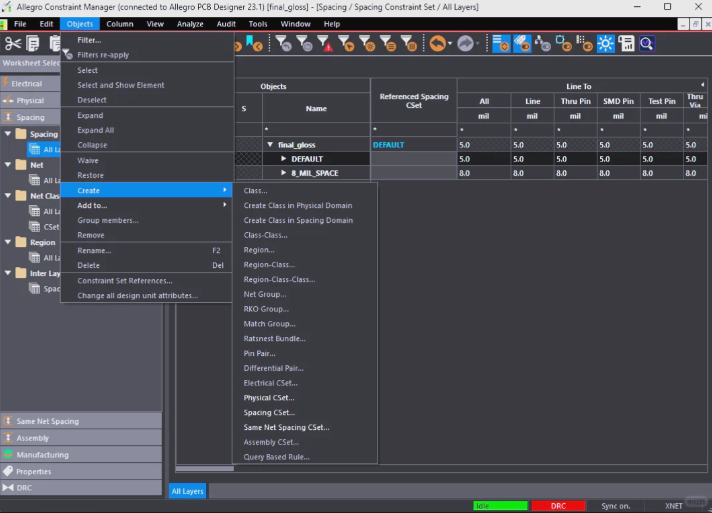Choose Differential Pair... from Create submenu
This screenshot has width=712, height=513.
coord(305,368)
